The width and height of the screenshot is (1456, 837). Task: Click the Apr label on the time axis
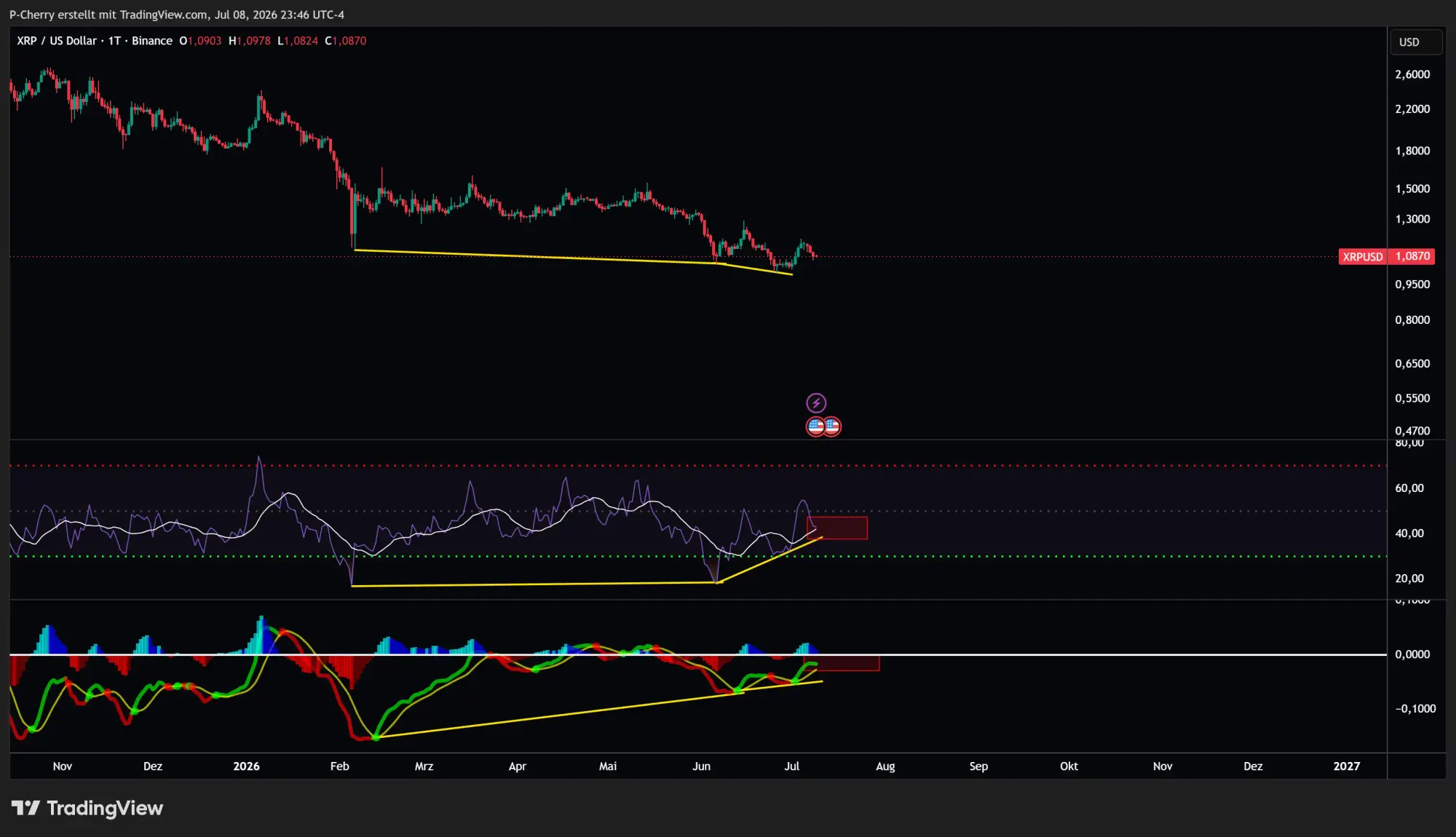pyautogui.click(x=517, y=766)
